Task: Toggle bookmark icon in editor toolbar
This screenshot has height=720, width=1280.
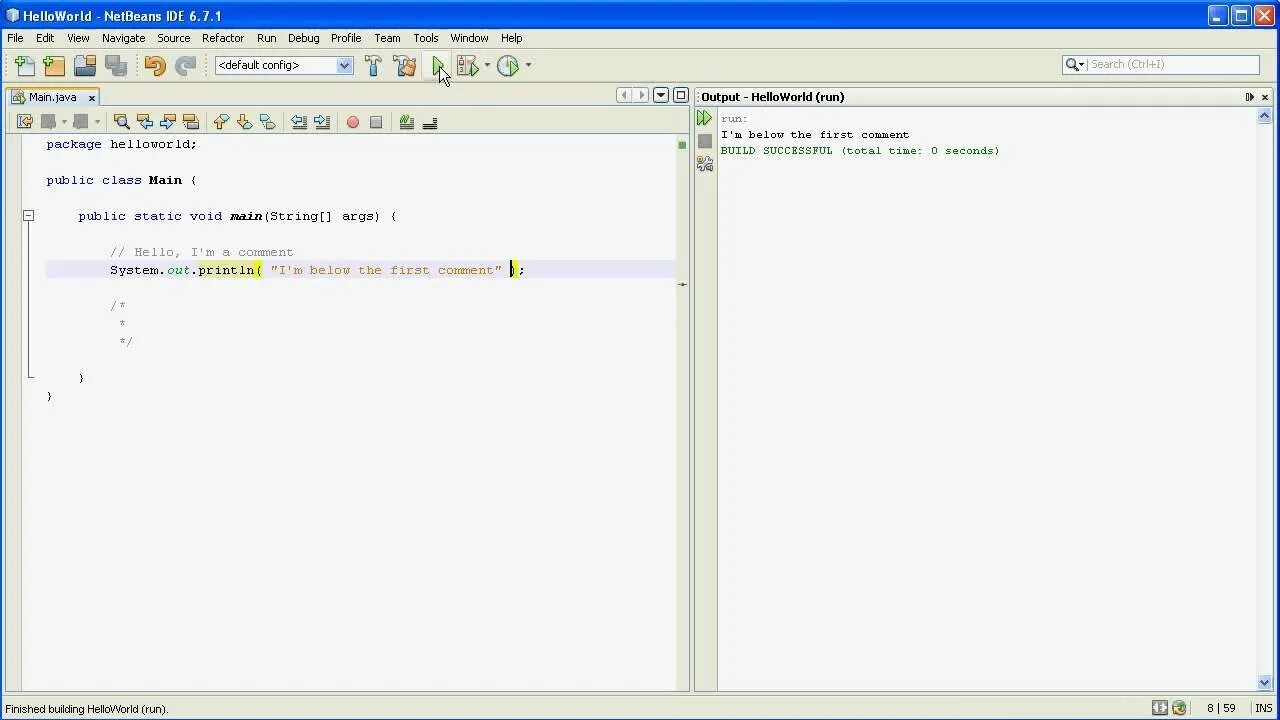Action: (267, 122)
